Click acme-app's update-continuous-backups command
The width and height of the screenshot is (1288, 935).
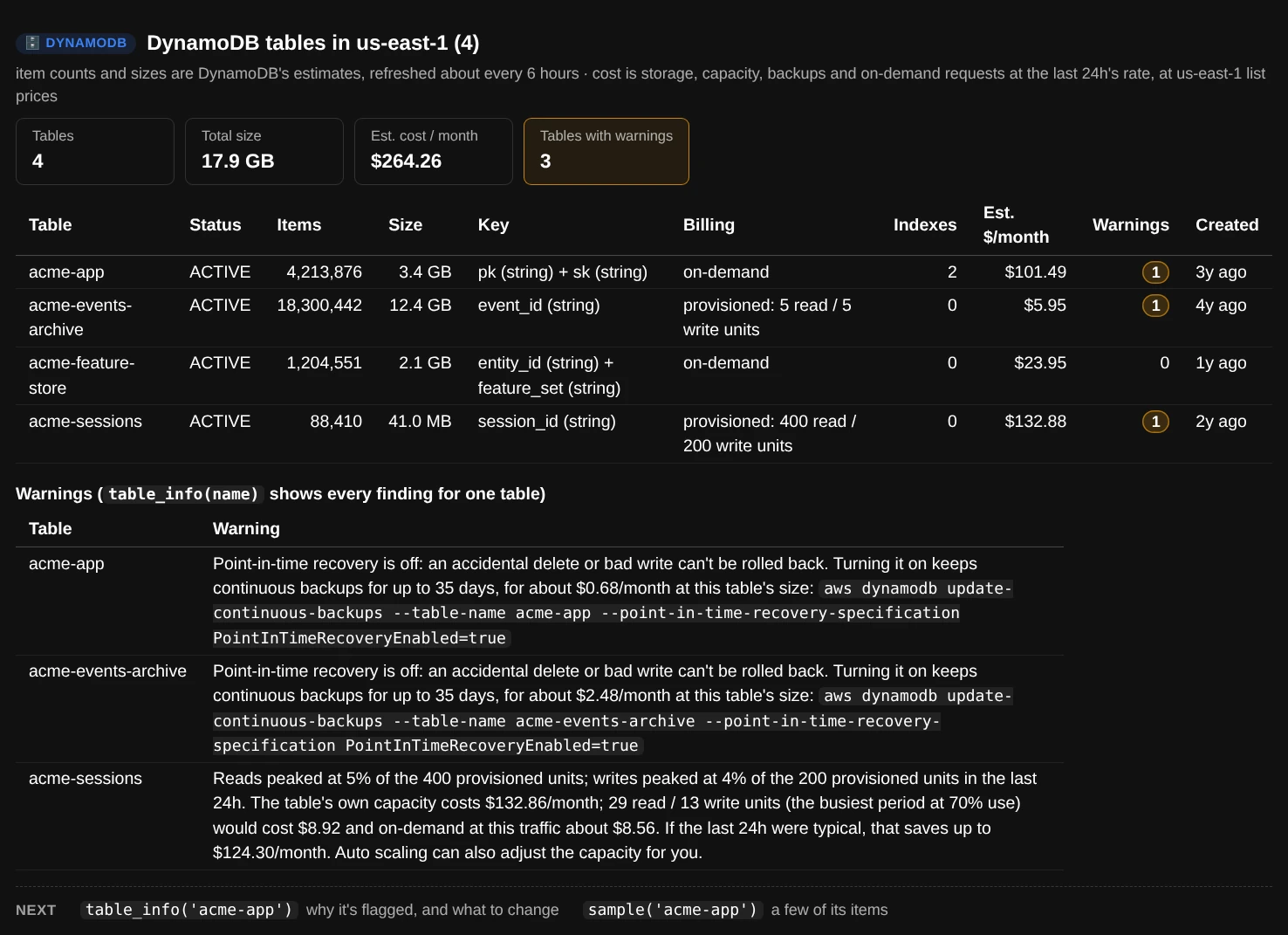tap(613, 614)
